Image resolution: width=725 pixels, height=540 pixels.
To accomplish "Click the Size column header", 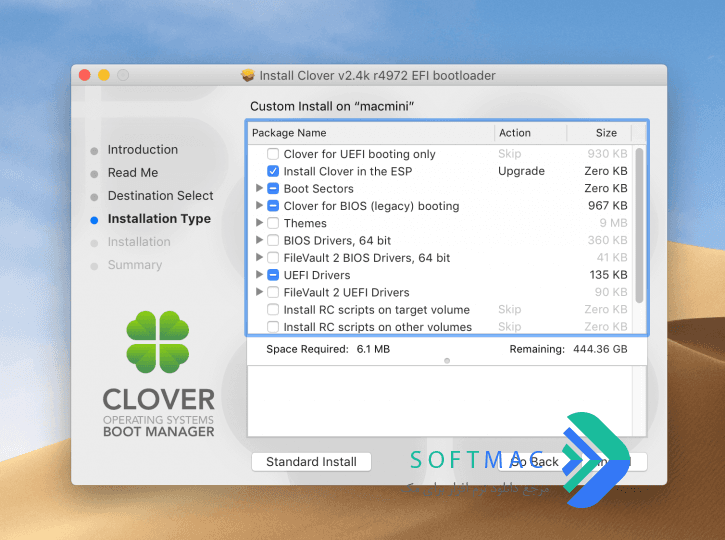I will [x=599, y=133].
